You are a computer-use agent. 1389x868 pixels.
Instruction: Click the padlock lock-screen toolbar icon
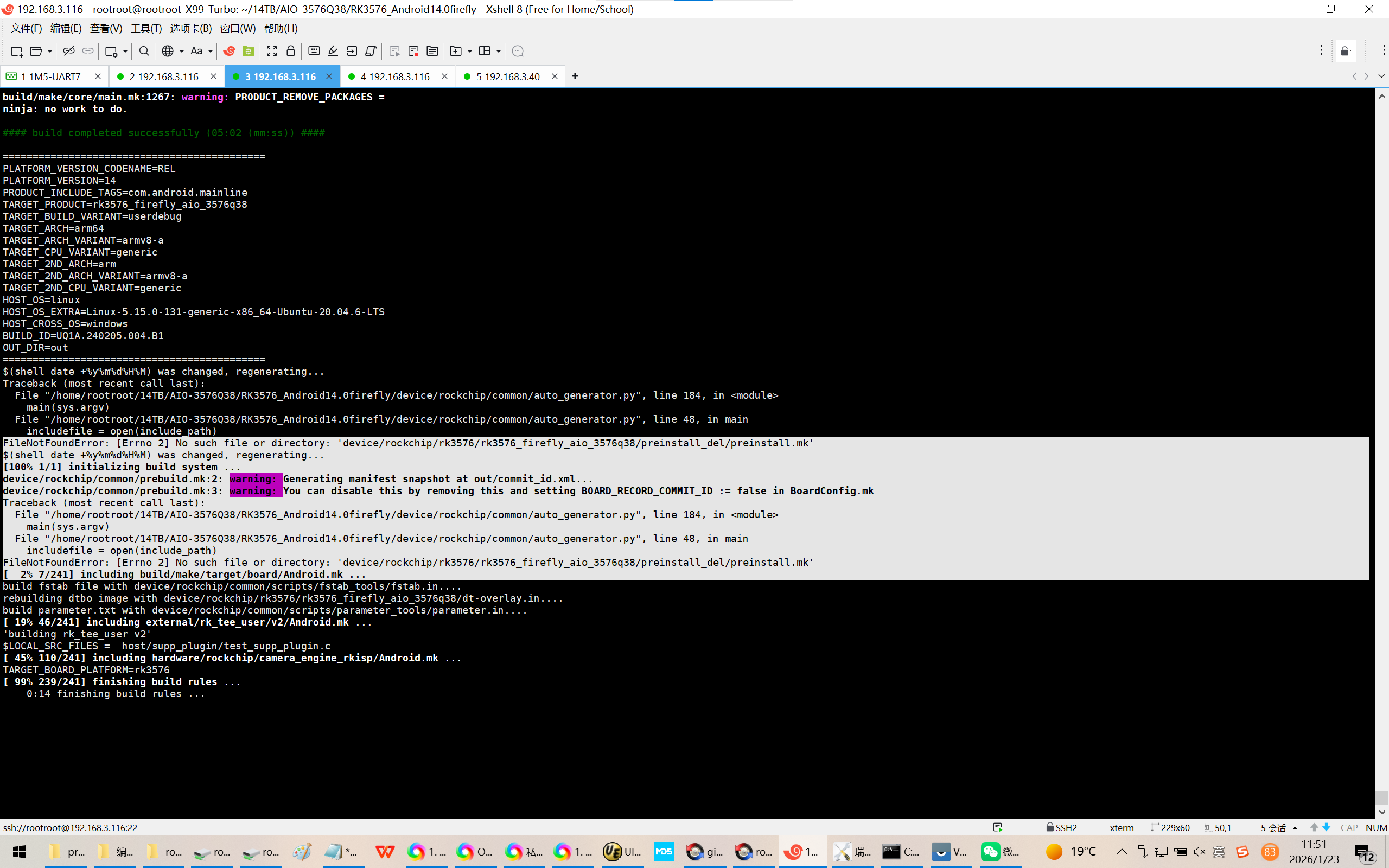coord(290,51)
